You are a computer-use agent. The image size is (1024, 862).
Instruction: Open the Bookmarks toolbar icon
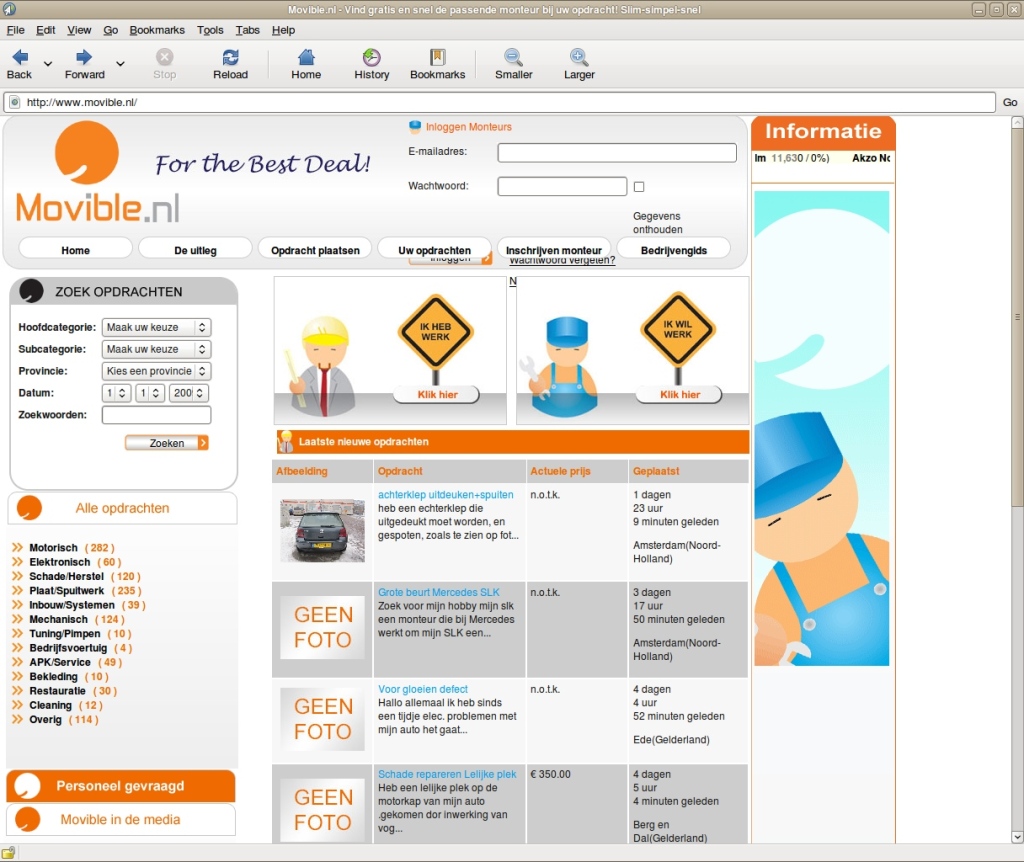click(x=437, y=58)
